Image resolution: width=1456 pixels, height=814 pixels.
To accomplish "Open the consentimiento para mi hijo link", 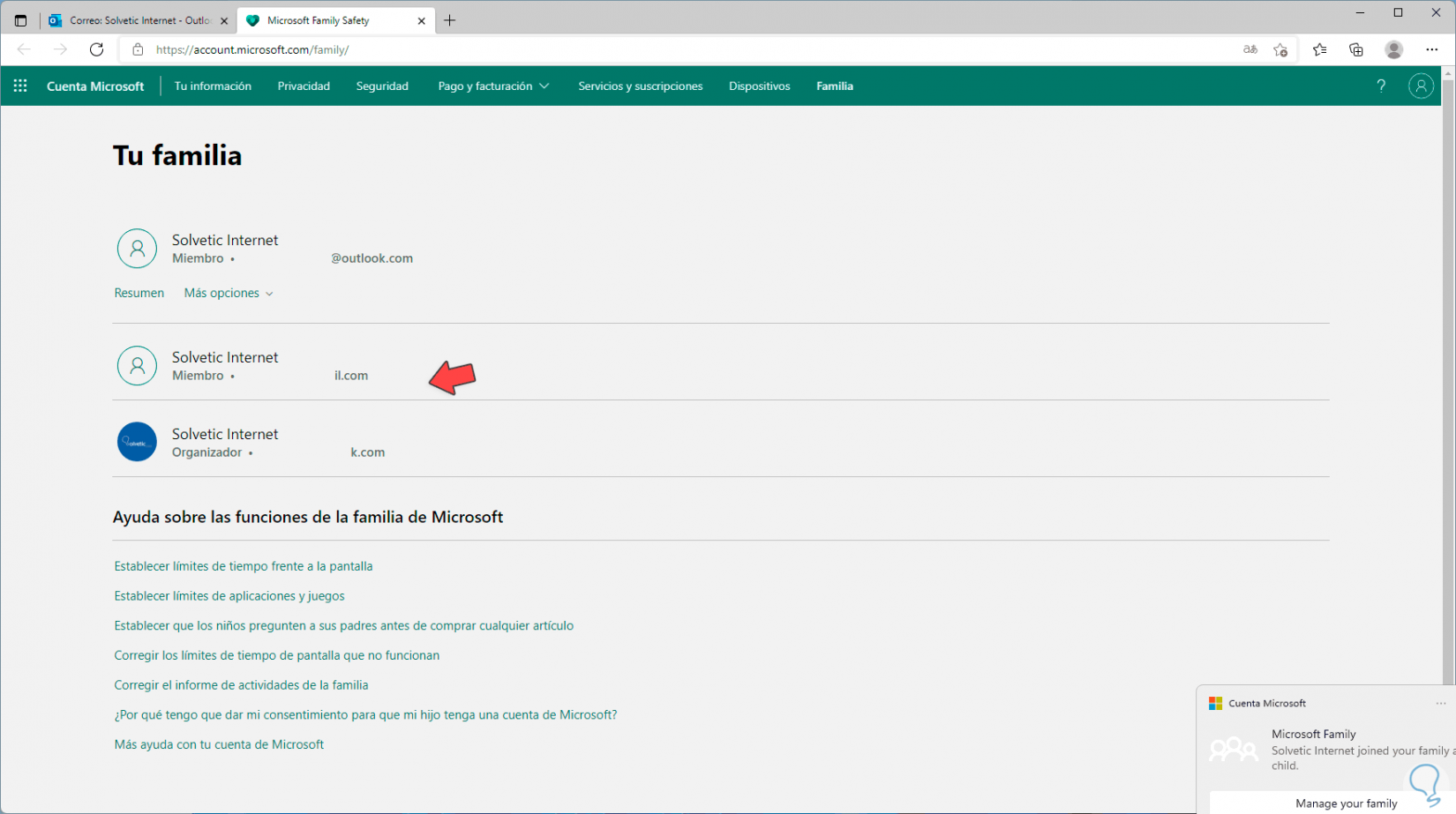I will click(x=365, y=714).
